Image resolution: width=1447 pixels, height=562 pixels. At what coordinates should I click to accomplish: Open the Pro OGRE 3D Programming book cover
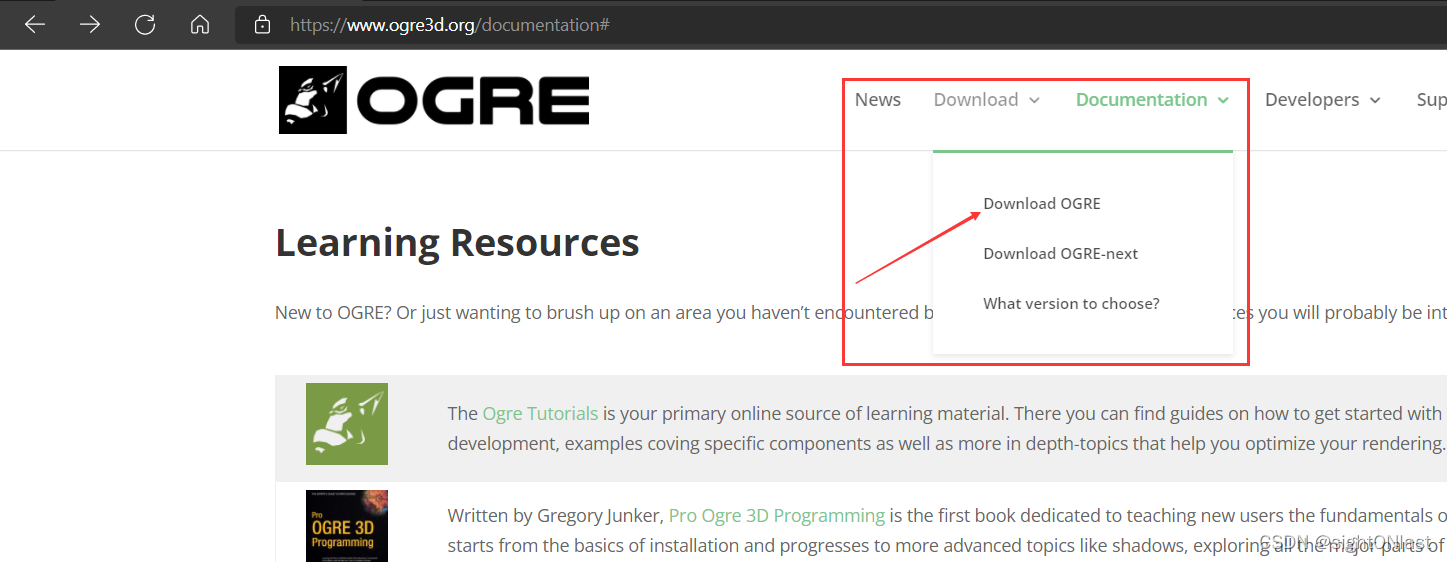pyautogui.click(x=347, y=526)
